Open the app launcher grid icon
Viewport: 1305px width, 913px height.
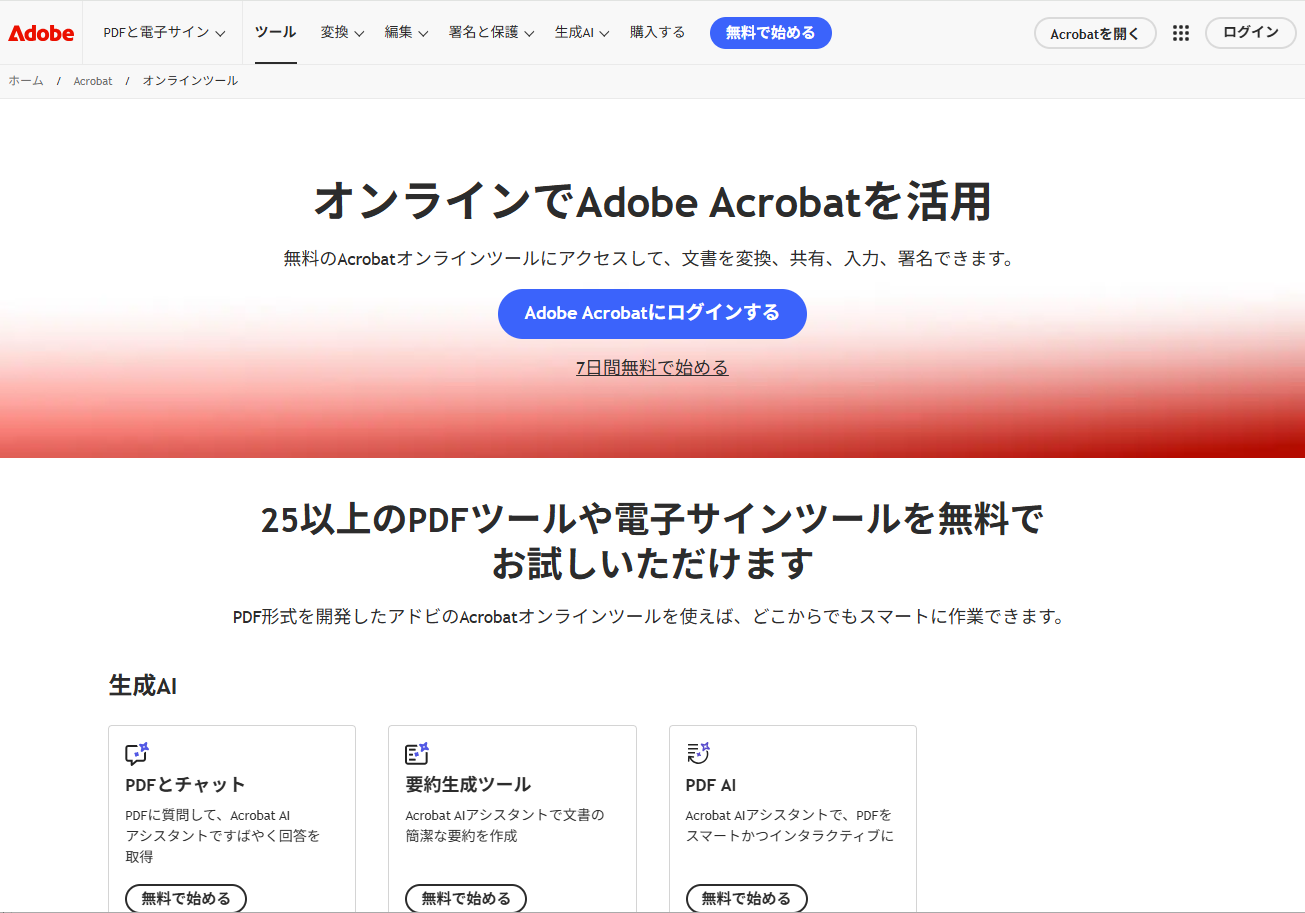[x=1180, y=32]
